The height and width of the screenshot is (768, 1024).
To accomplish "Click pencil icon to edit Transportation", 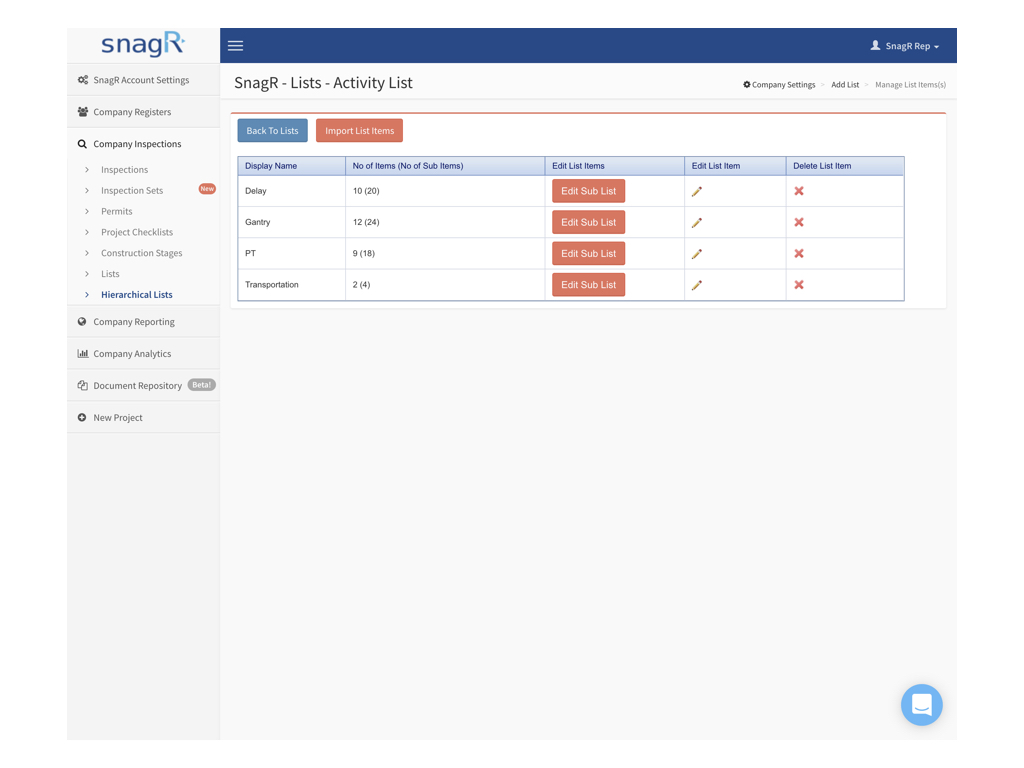I will pyautogui.click(x=697, y=285).
